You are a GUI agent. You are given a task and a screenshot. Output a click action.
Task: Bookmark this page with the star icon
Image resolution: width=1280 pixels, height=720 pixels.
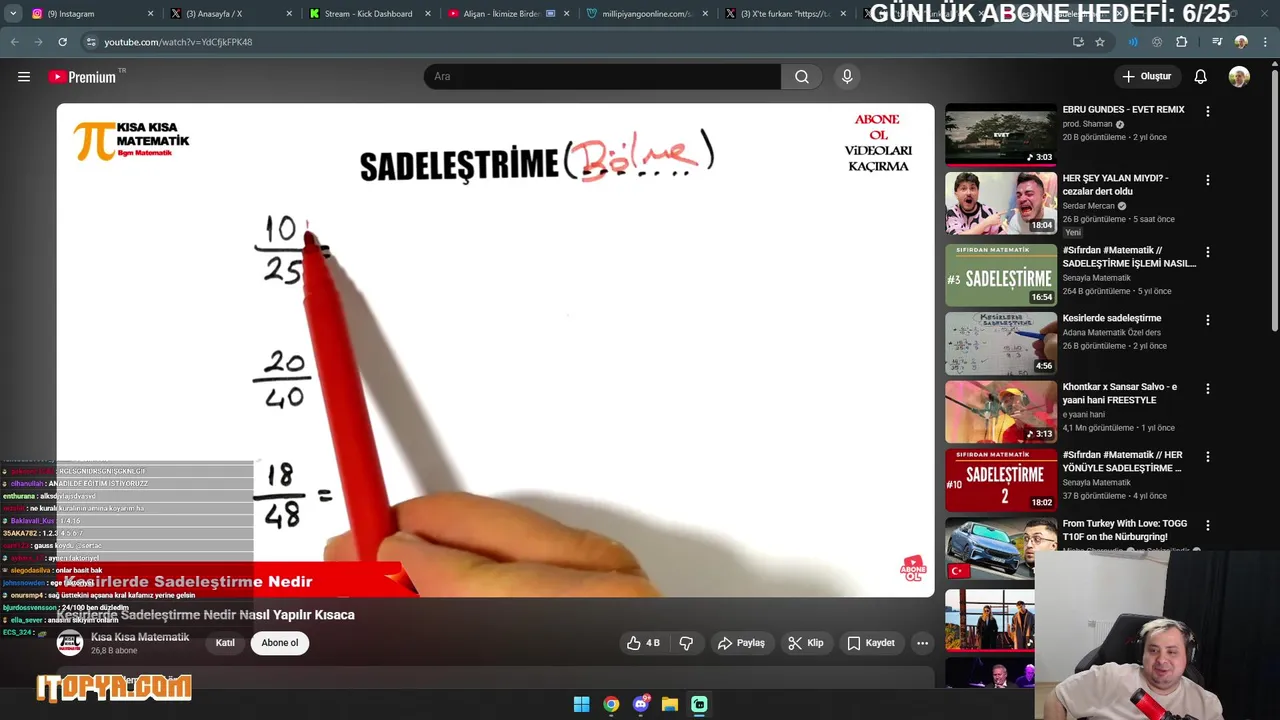pos(1100,42)
